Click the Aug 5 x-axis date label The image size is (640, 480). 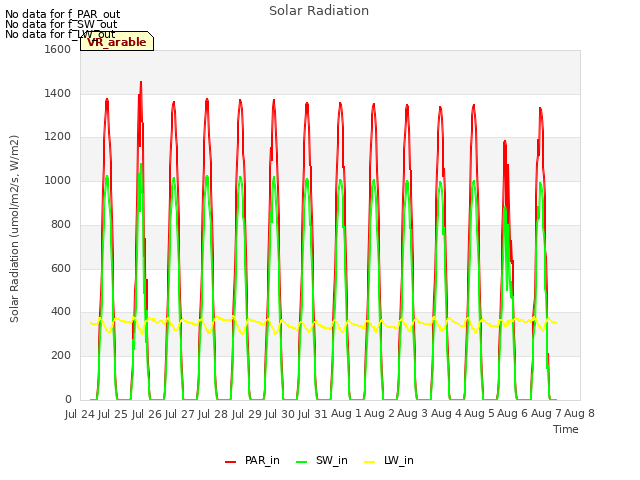click(479, 413)
